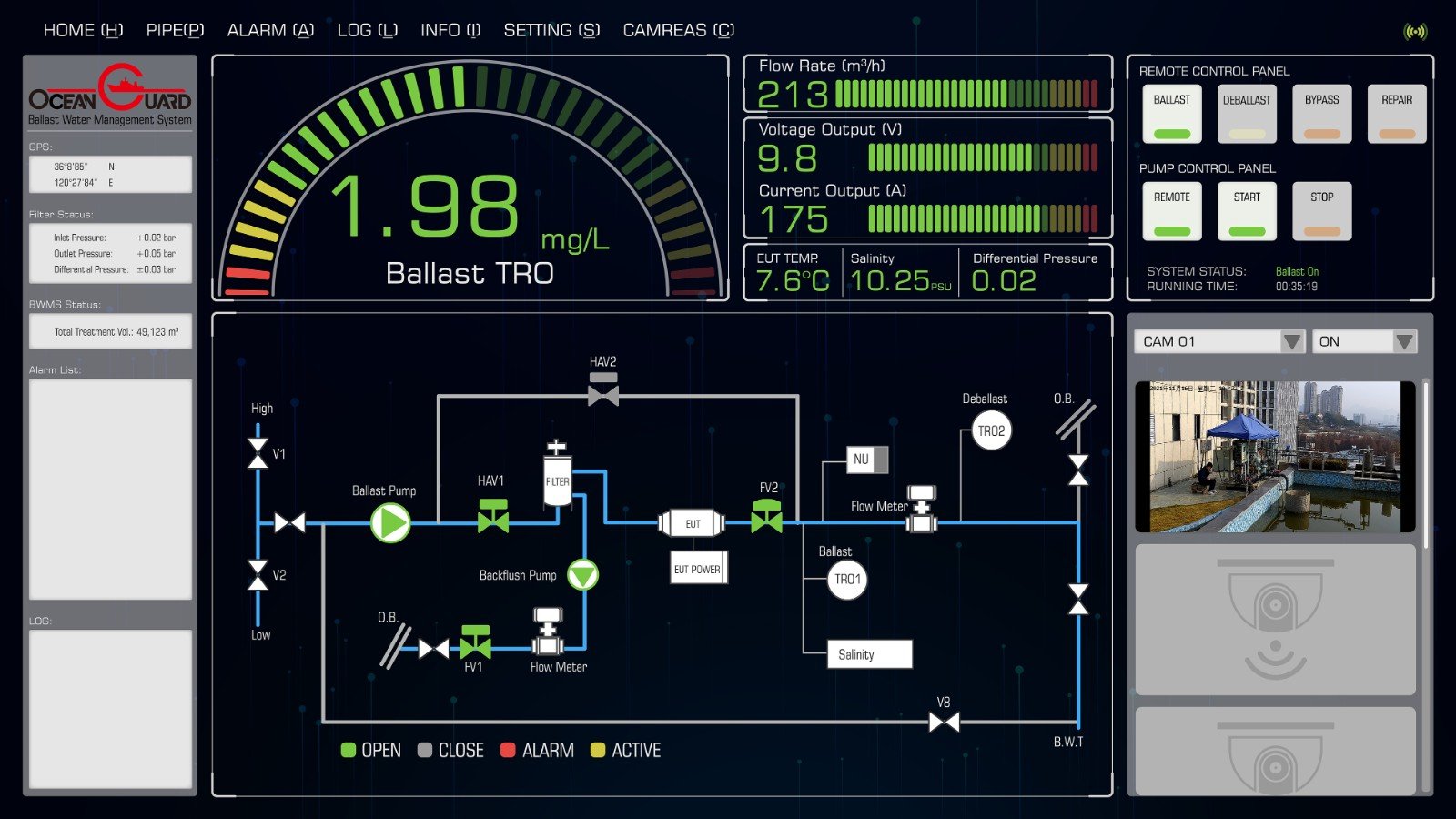This screenshot has height=819, width=1456.
Task: Toggle the DEBALLAST mode button
Action: click(1247, 114)
